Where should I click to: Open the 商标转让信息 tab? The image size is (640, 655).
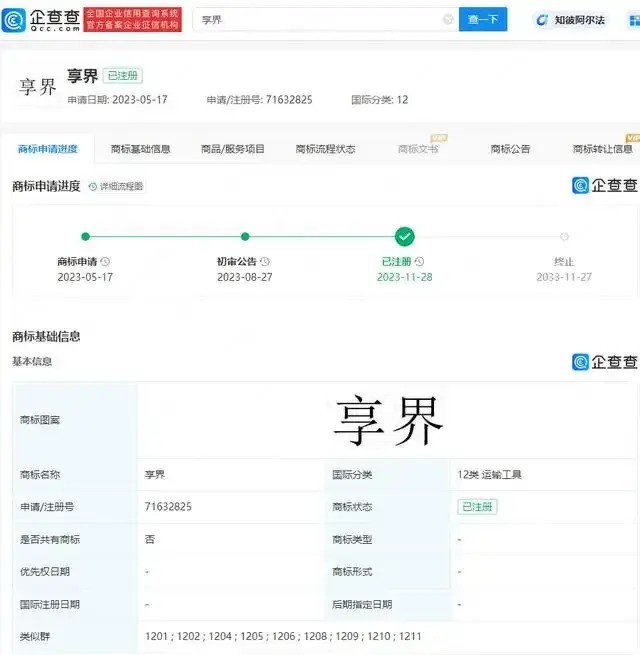coord(602,149)
